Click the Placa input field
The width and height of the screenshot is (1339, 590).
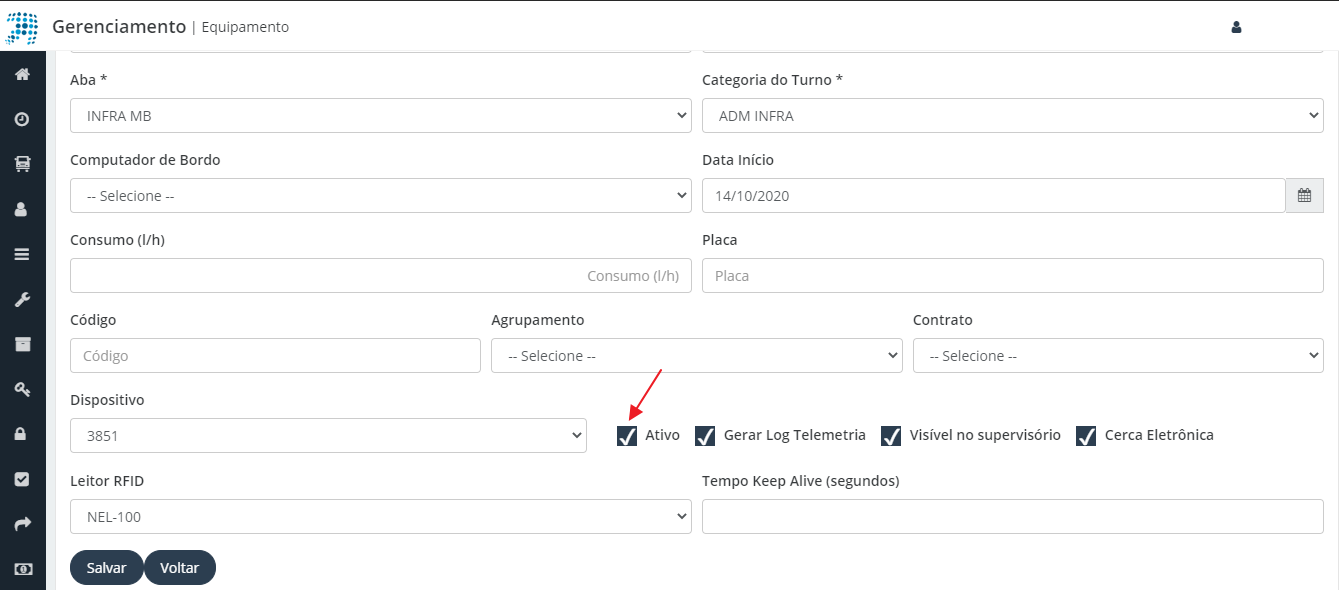(x=1013, y=276)
